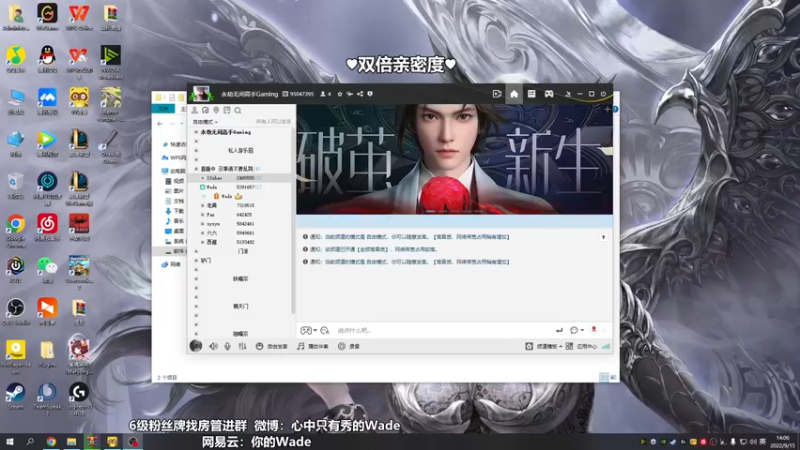Expand the 门派 channel row
This screenshot has height=450, width=800.
(196, 252)
